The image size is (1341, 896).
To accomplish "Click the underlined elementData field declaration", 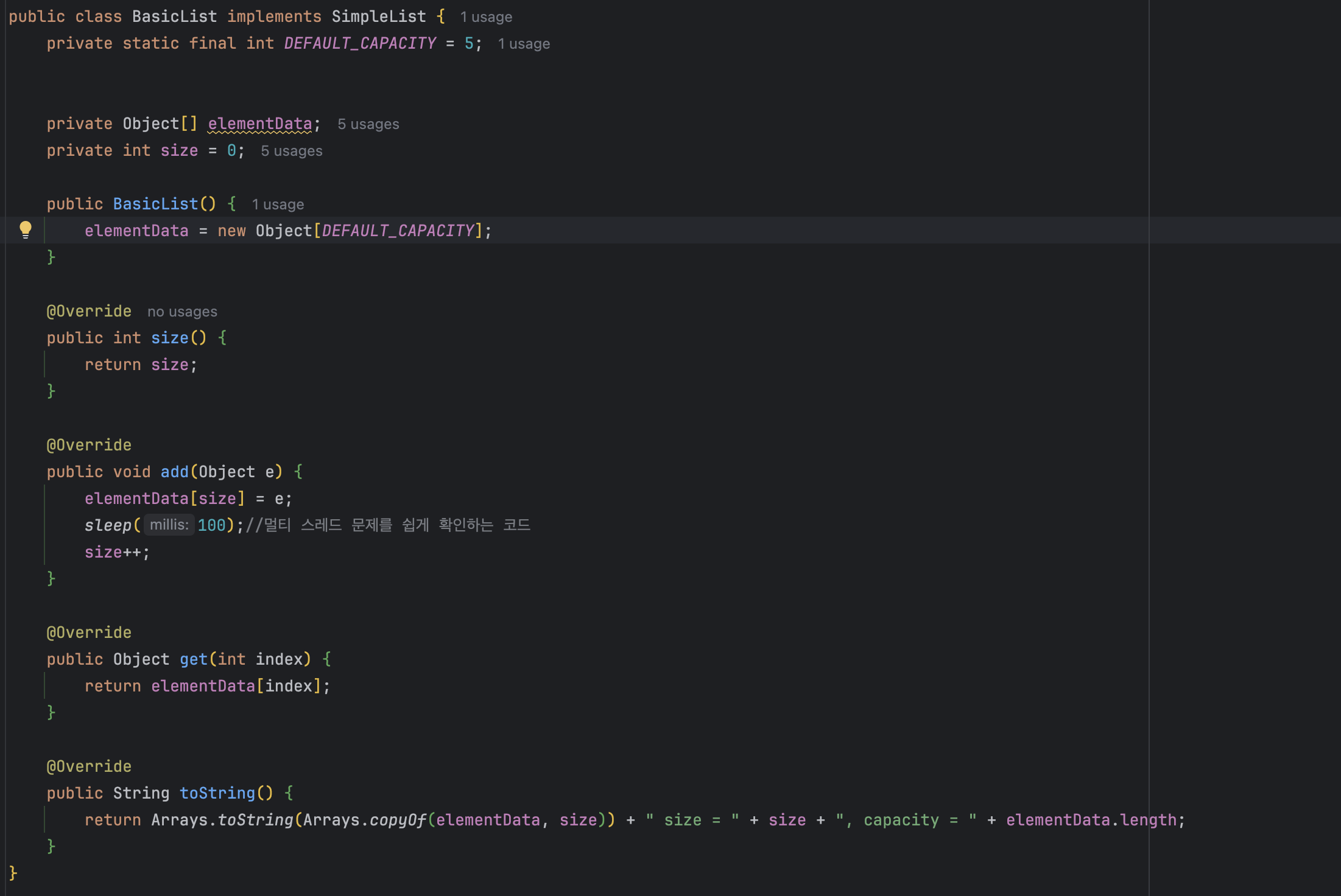I will [259, 124].
